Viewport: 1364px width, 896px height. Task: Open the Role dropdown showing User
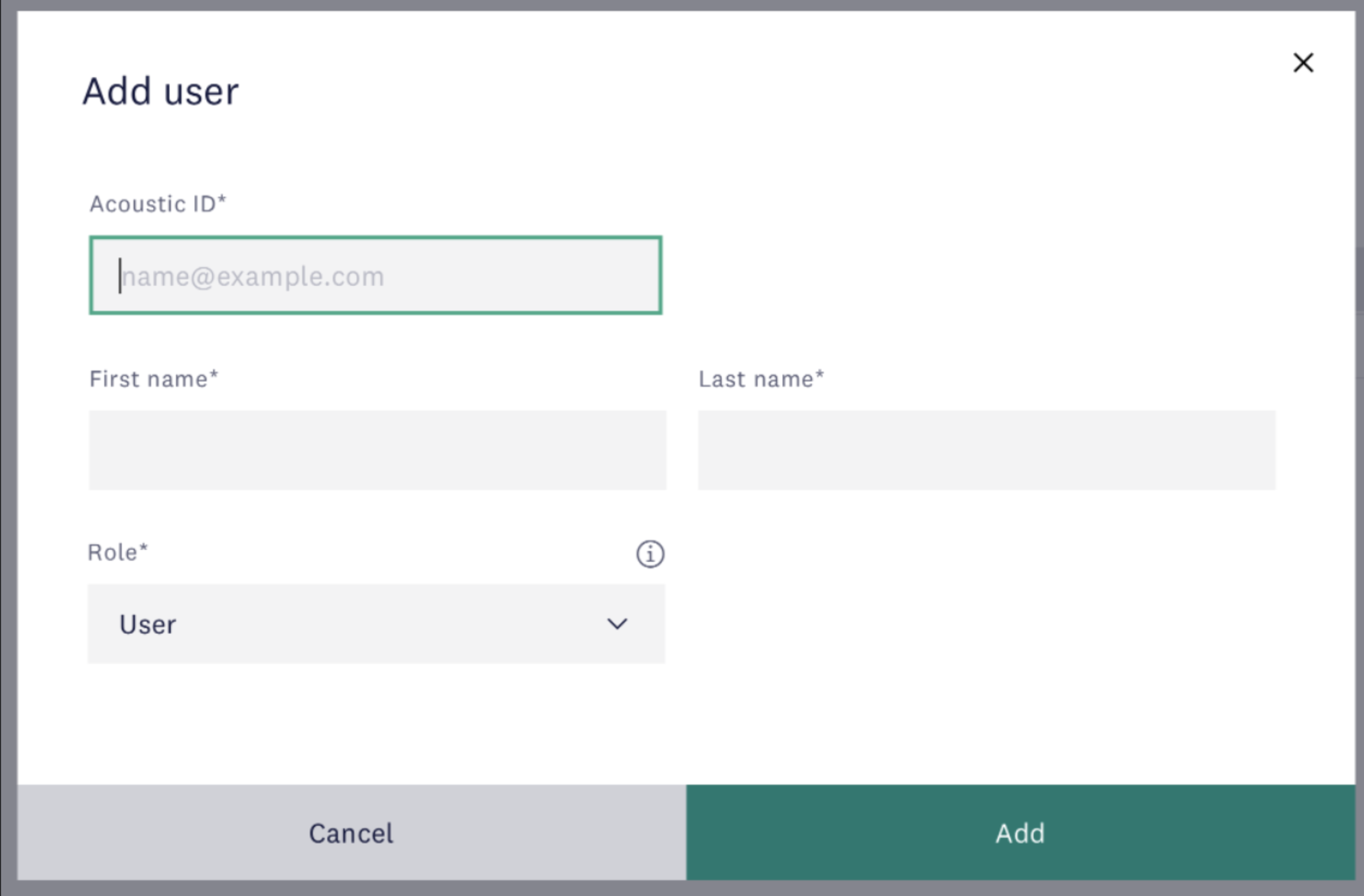(376, 623)
